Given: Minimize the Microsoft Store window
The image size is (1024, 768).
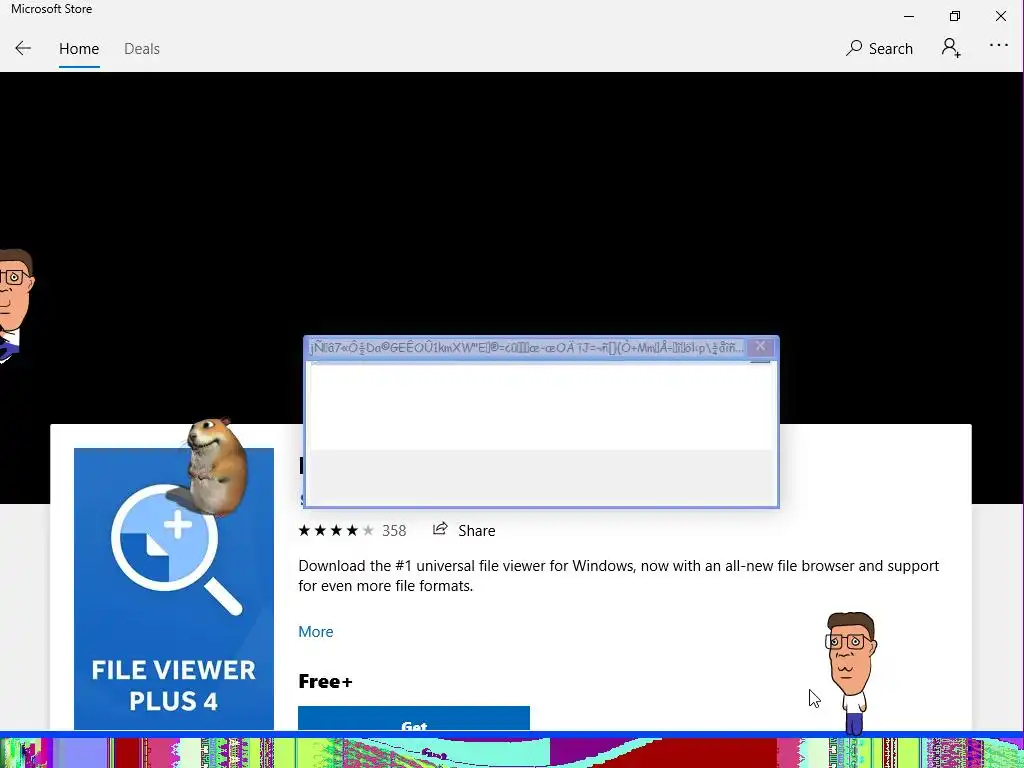Looking at the screenshot, I should pyautogui.click(x=908, y=16).
